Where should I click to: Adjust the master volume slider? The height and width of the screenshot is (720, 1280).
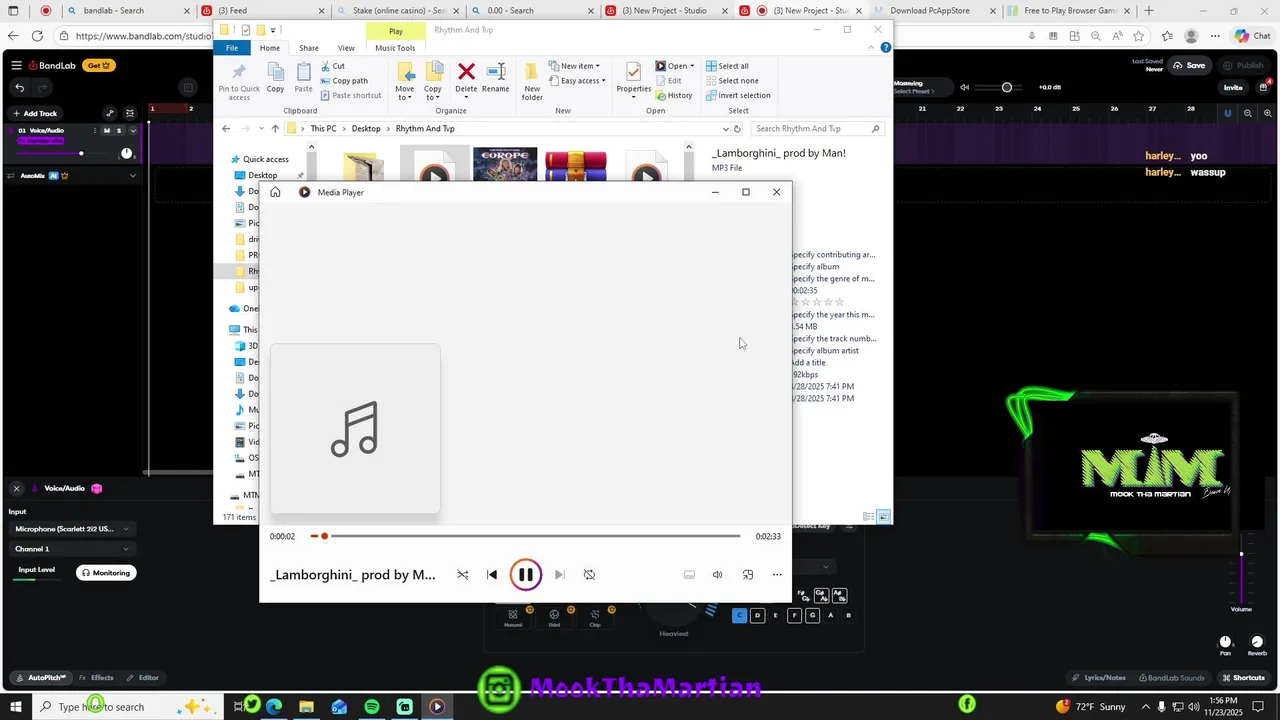click(1000, 87)
